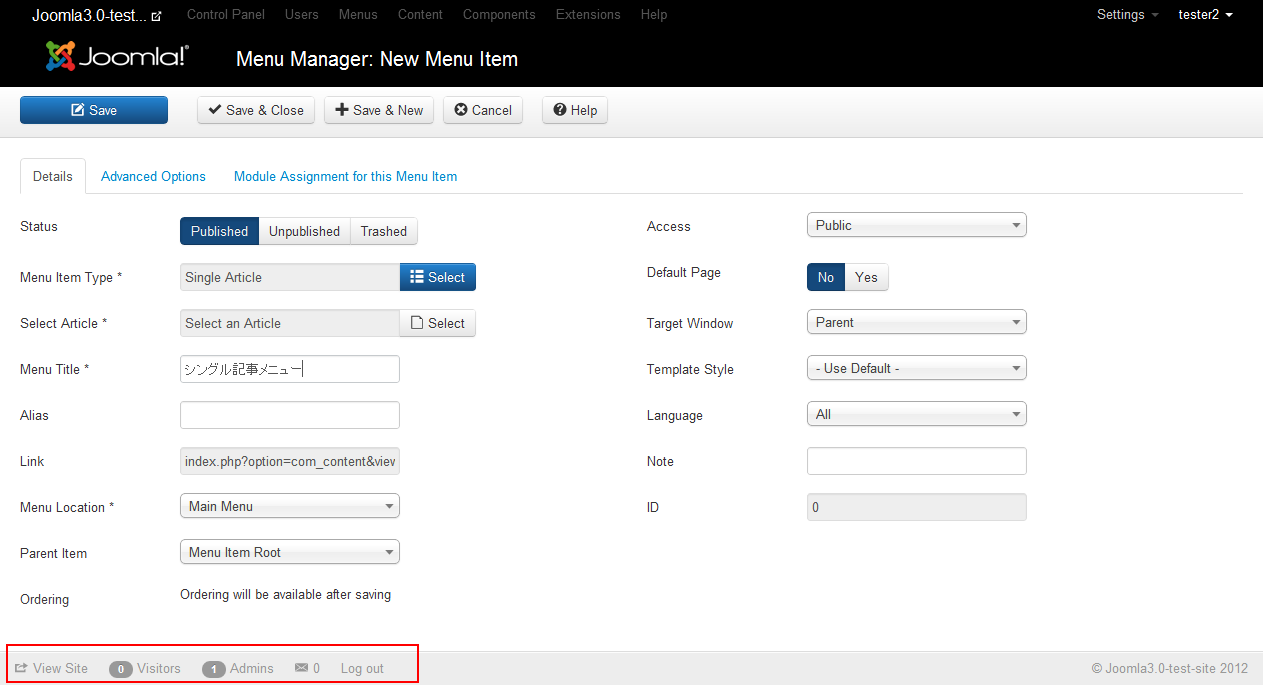Image resolution: width=1263 pixels, height=685 pixels.
Task: Open site external link icon beside Joomla3.0-test
Action: (x=156, y=16)
